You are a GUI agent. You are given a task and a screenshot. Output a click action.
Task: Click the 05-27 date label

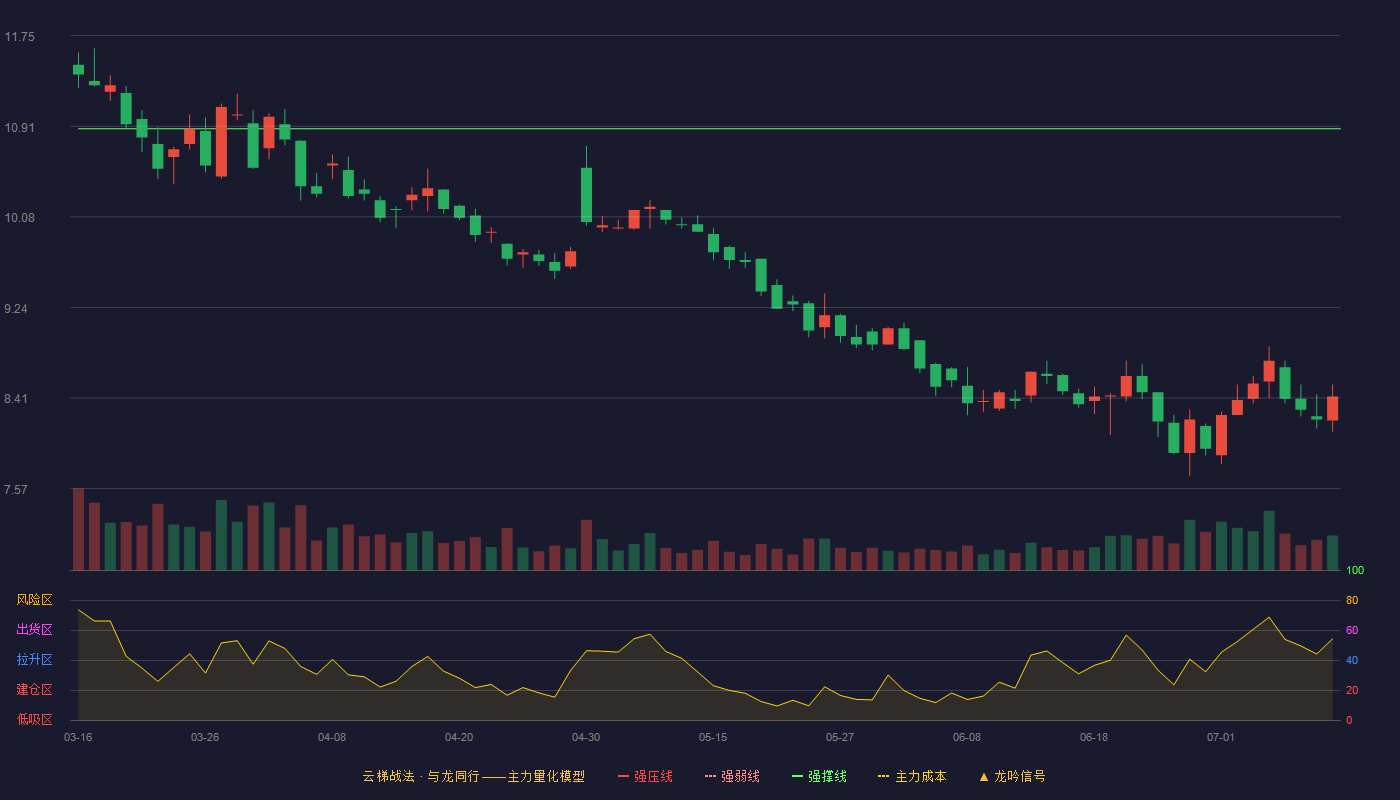(x=840, y=737)
